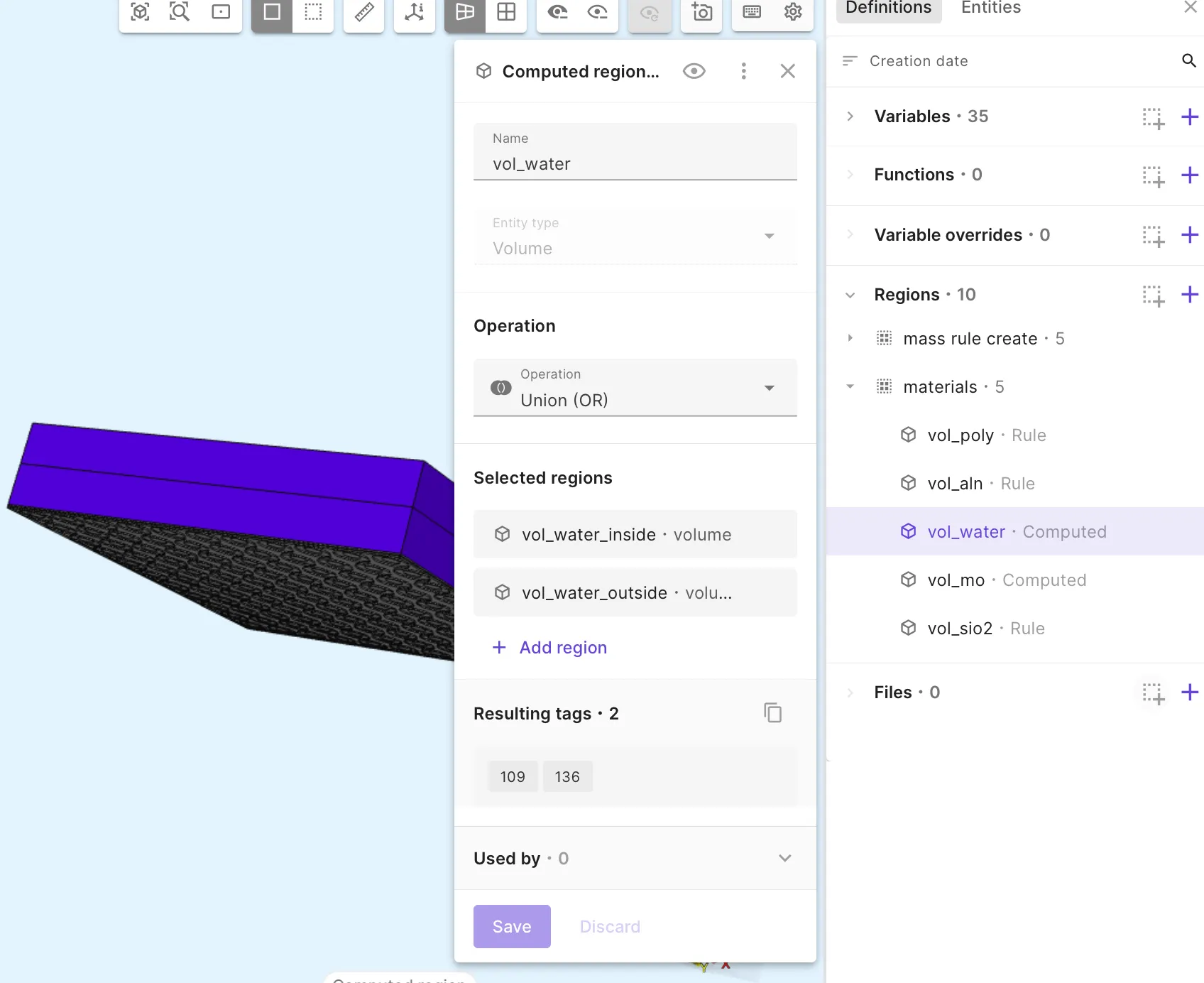1204x983 pixels.
Task: Select the dashed box selection mode
Action: point(313,12)
